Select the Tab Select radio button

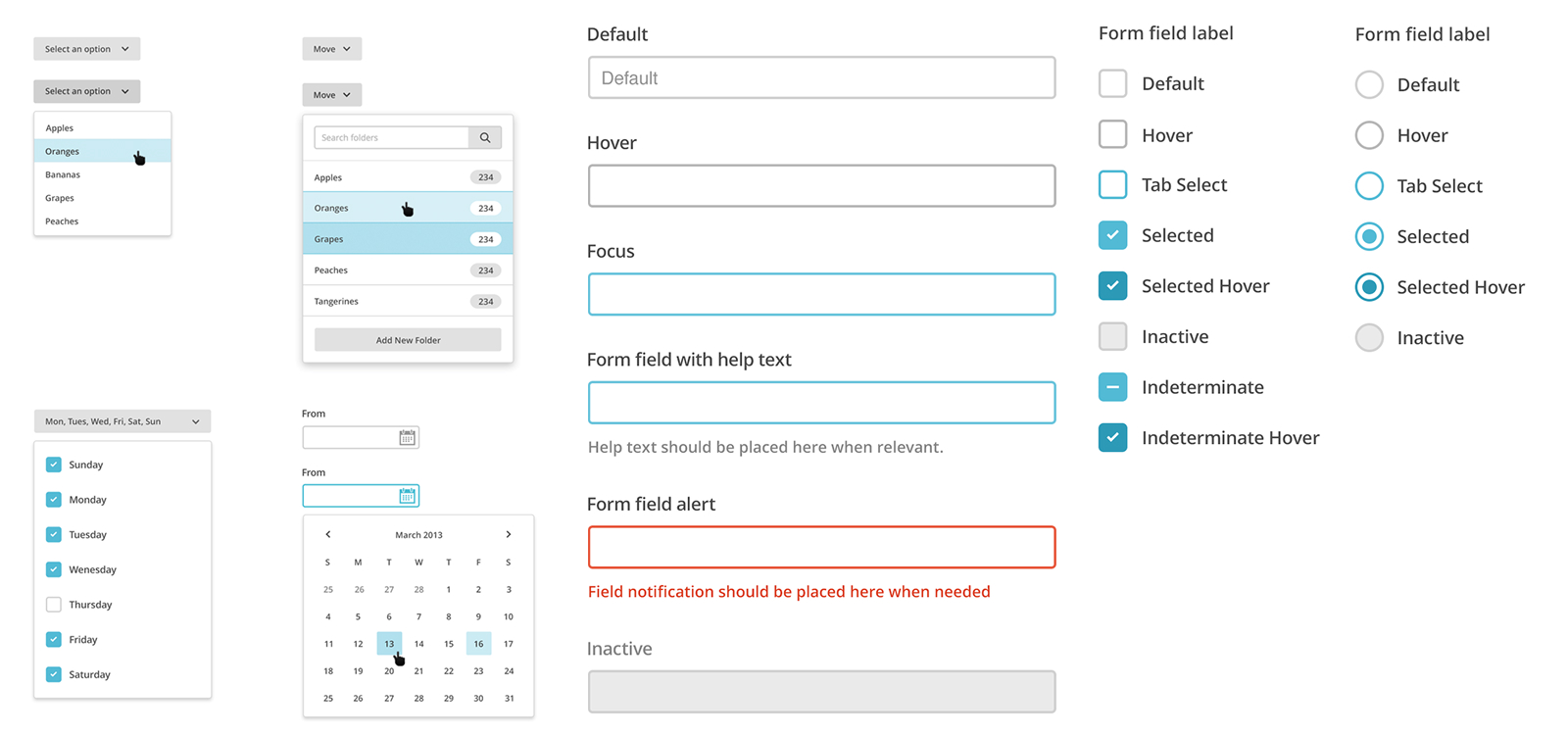coord(1369,186)
